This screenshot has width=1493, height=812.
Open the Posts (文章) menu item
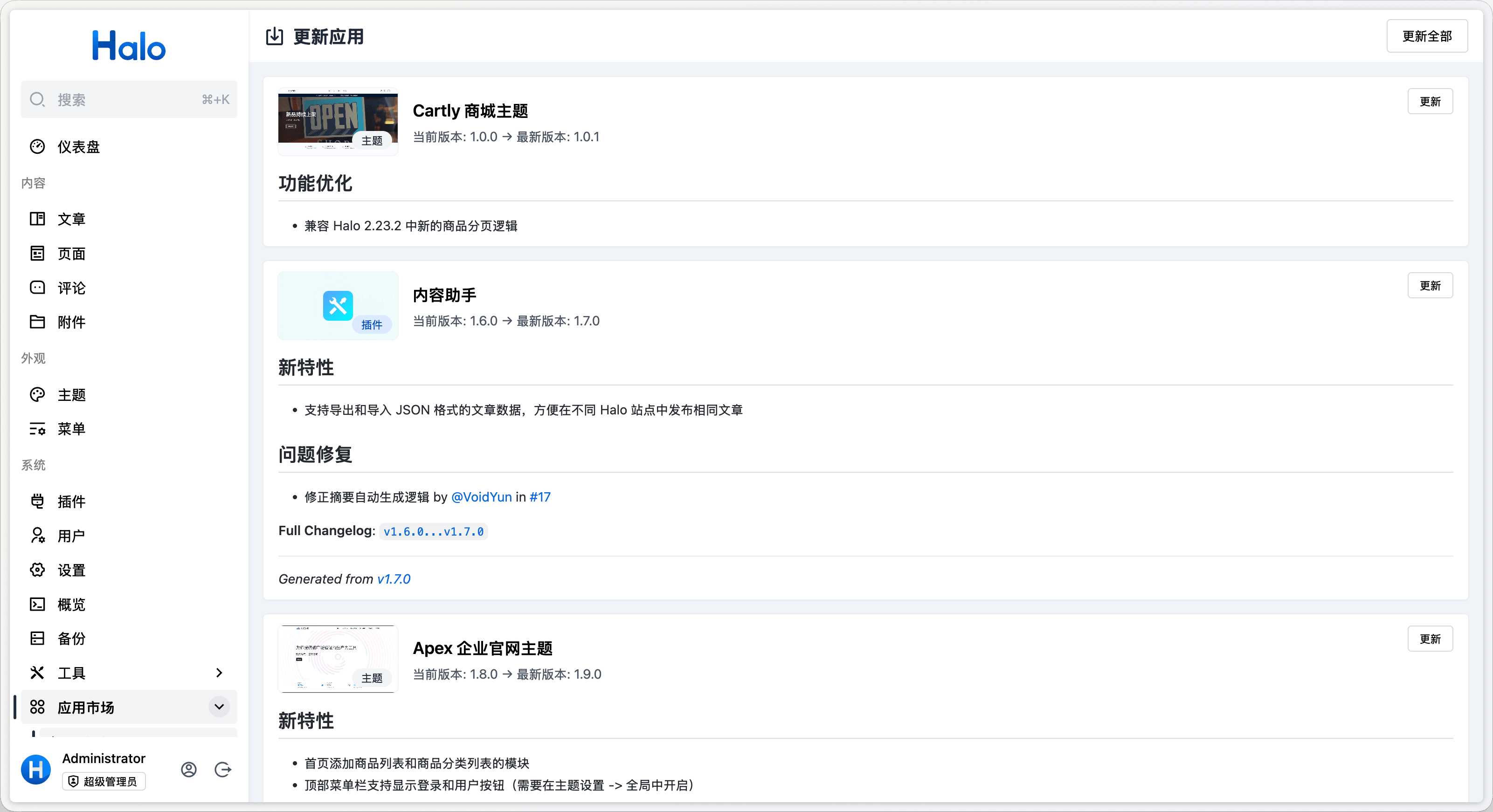(71, 219)
